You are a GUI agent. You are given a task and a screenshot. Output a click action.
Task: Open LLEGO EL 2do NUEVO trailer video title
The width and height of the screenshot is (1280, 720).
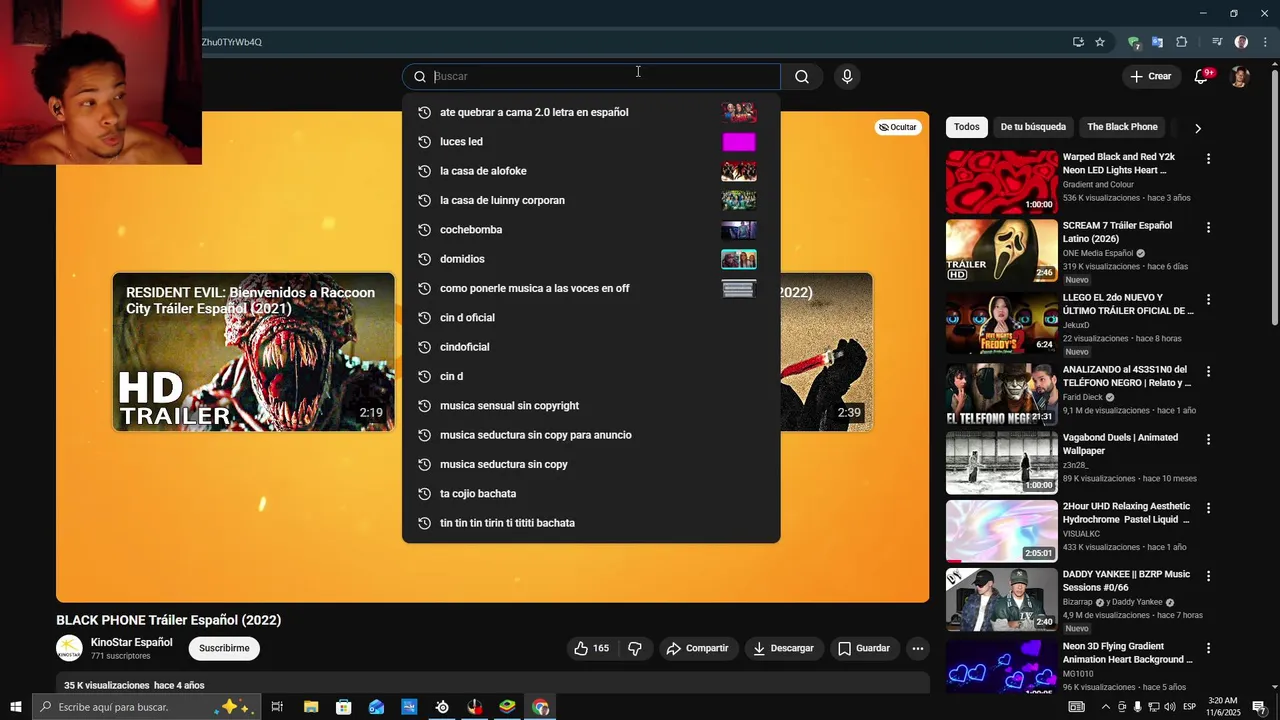[1128, 304]
